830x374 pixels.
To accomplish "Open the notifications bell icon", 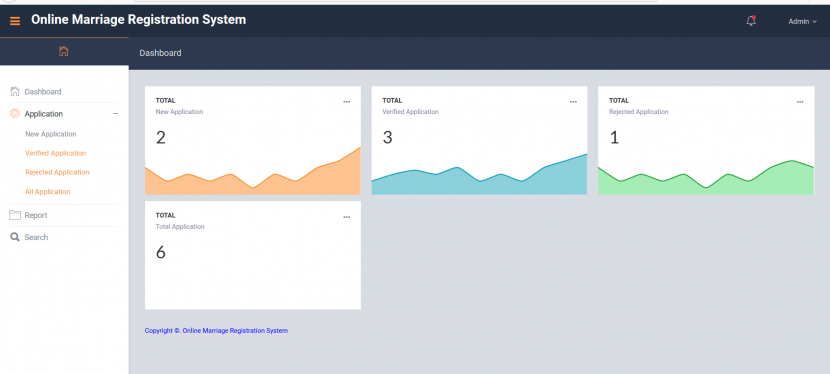I will click(x=751, y=21).
